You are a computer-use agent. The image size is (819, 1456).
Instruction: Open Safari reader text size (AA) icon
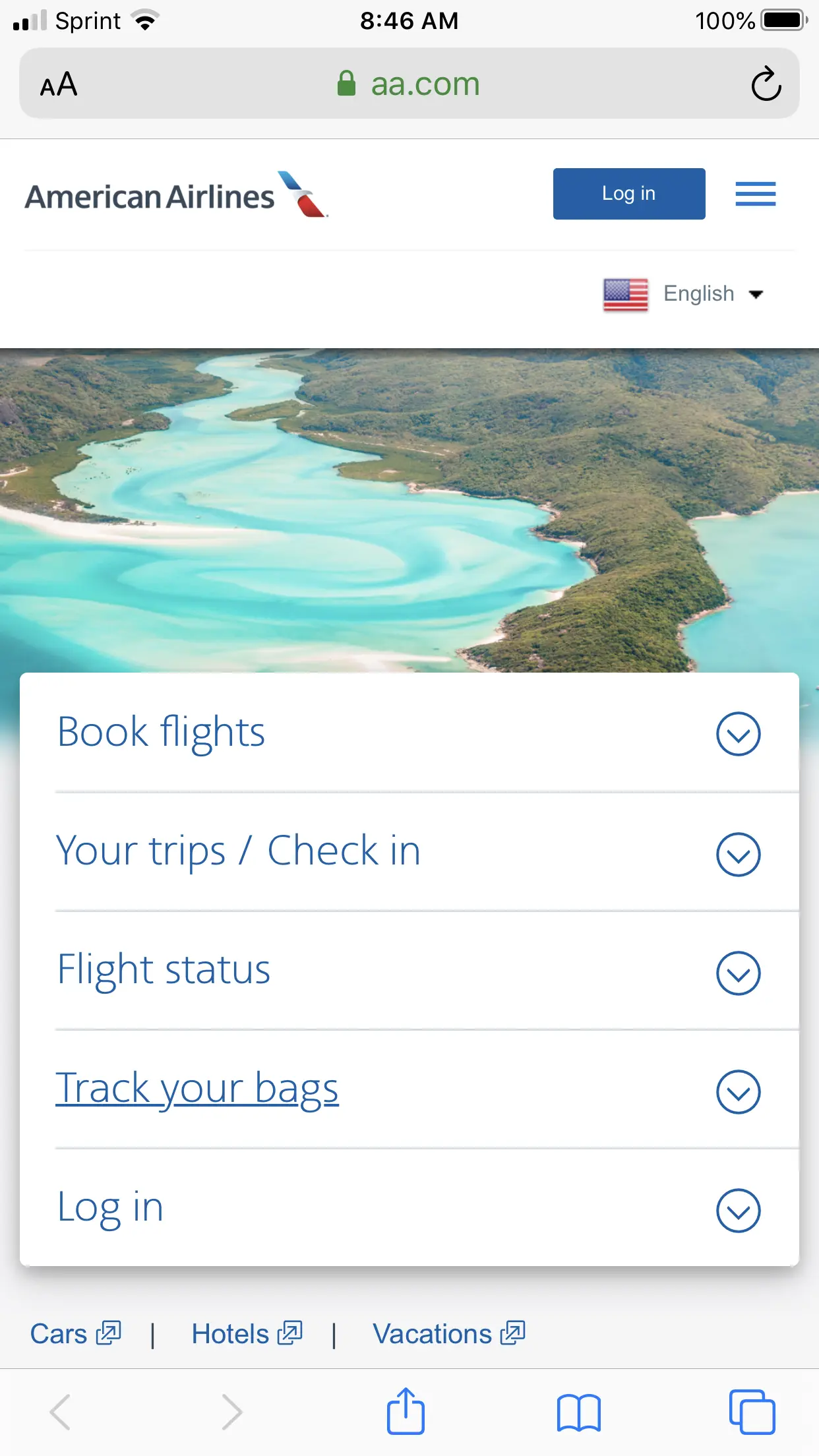[59, 84]
